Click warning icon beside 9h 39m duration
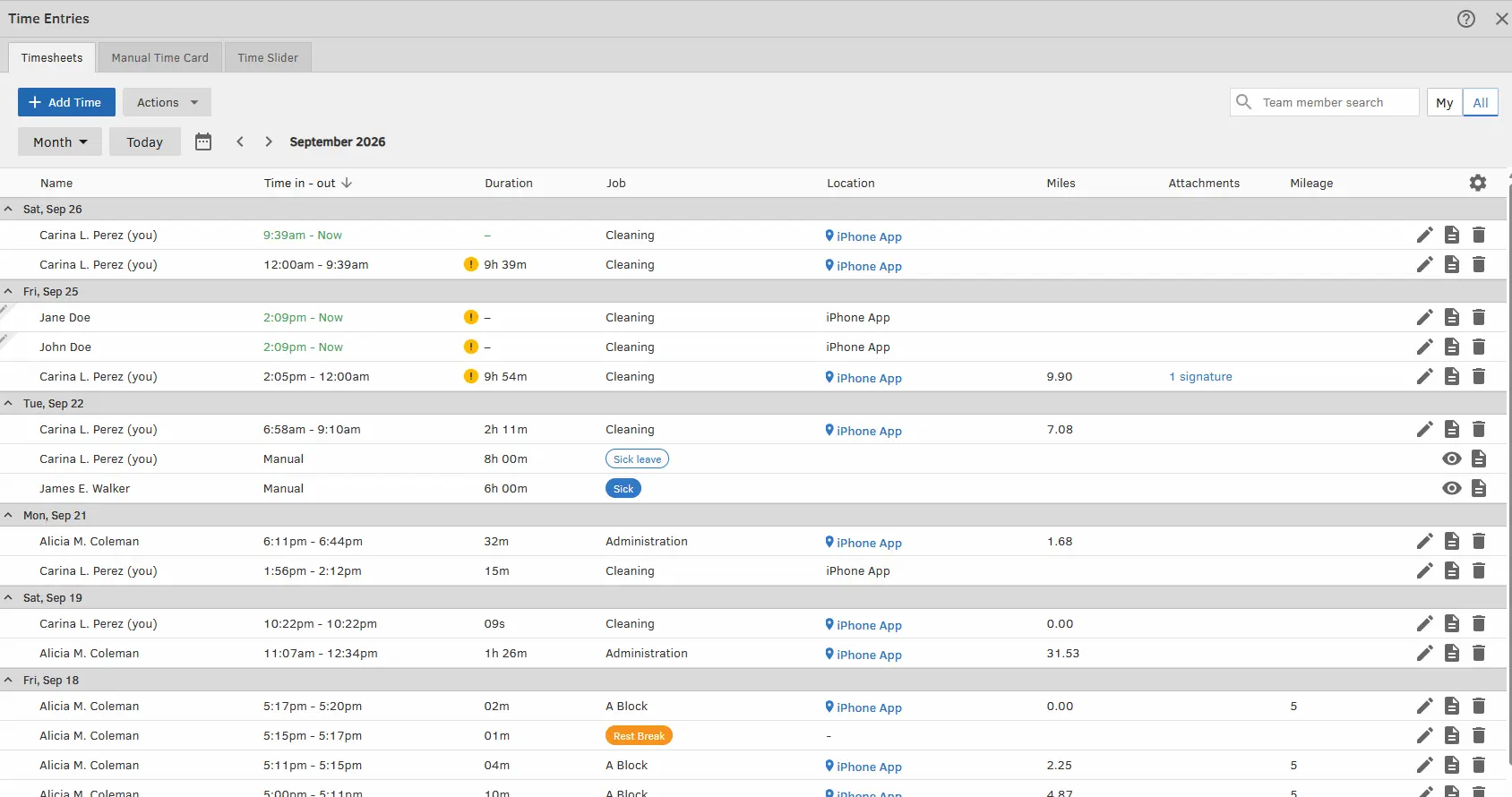 coord(471,264)
